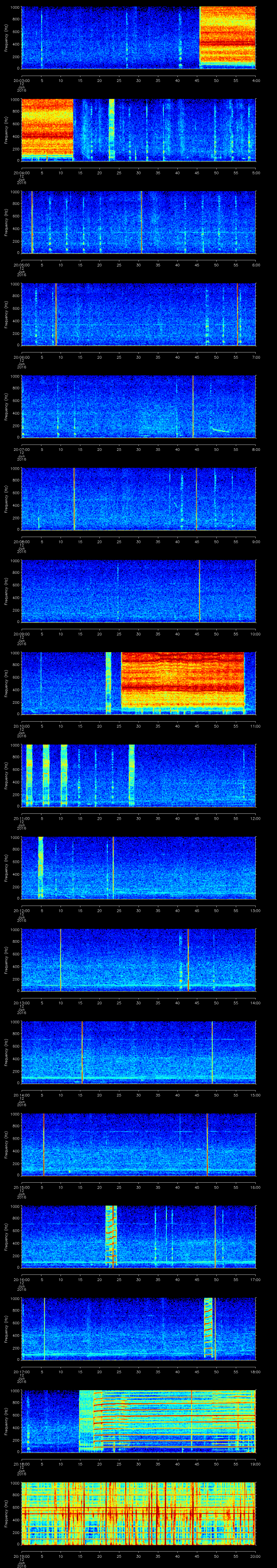Select the 20:06:00 start time label

21,357
